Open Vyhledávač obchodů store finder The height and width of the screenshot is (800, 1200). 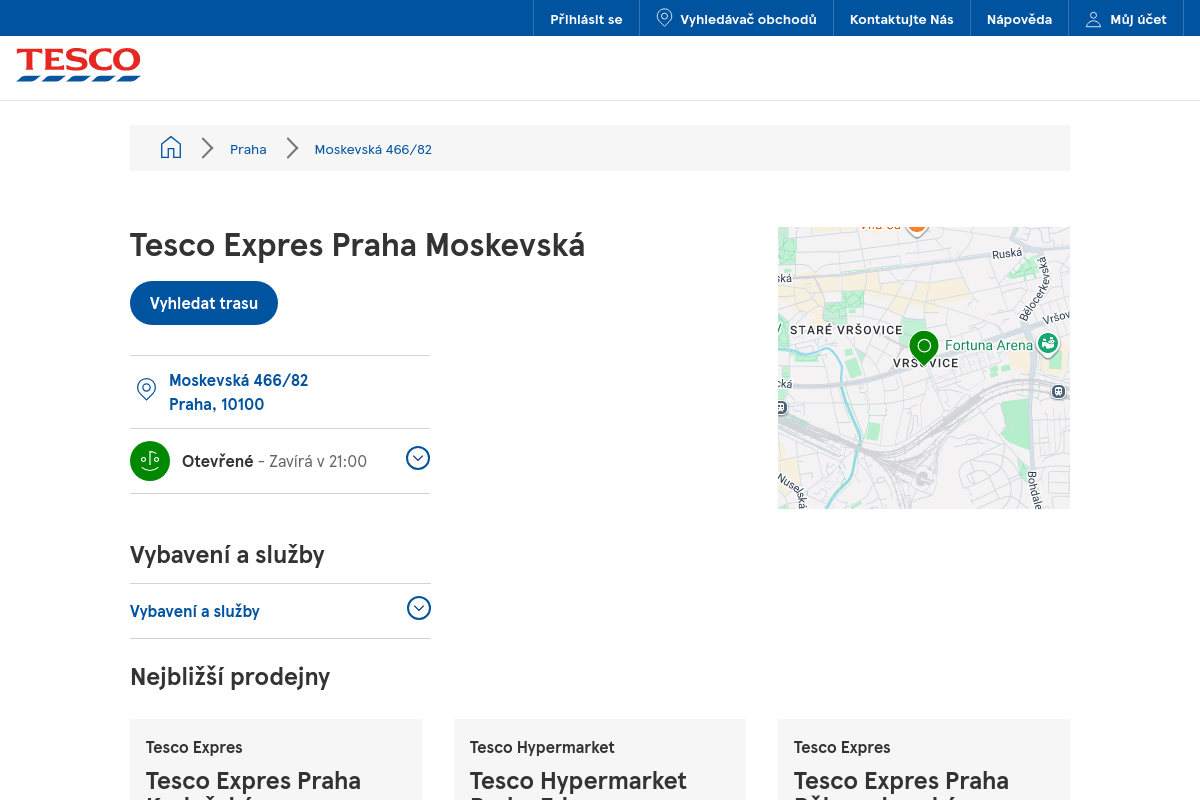click(x=736, y=19)
